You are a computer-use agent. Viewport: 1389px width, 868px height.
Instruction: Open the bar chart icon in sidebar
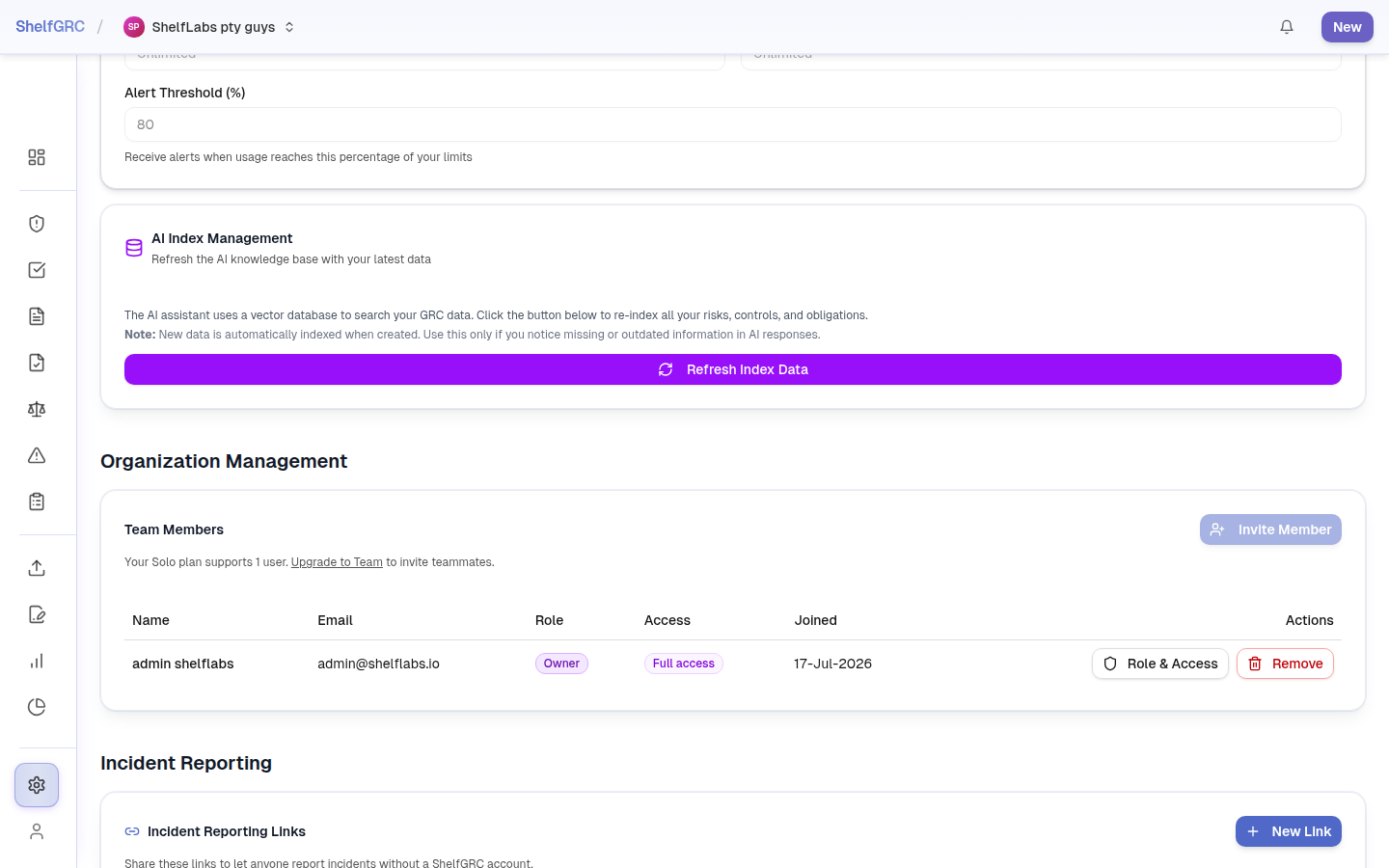coord(37,661)
